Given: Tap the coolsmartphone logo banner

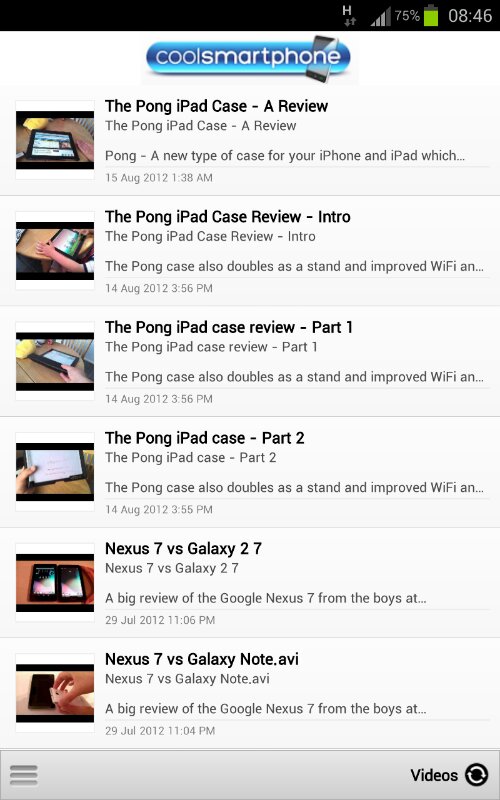Looking at the screenshot, I should pyautogui.click(x=249, y=58).
